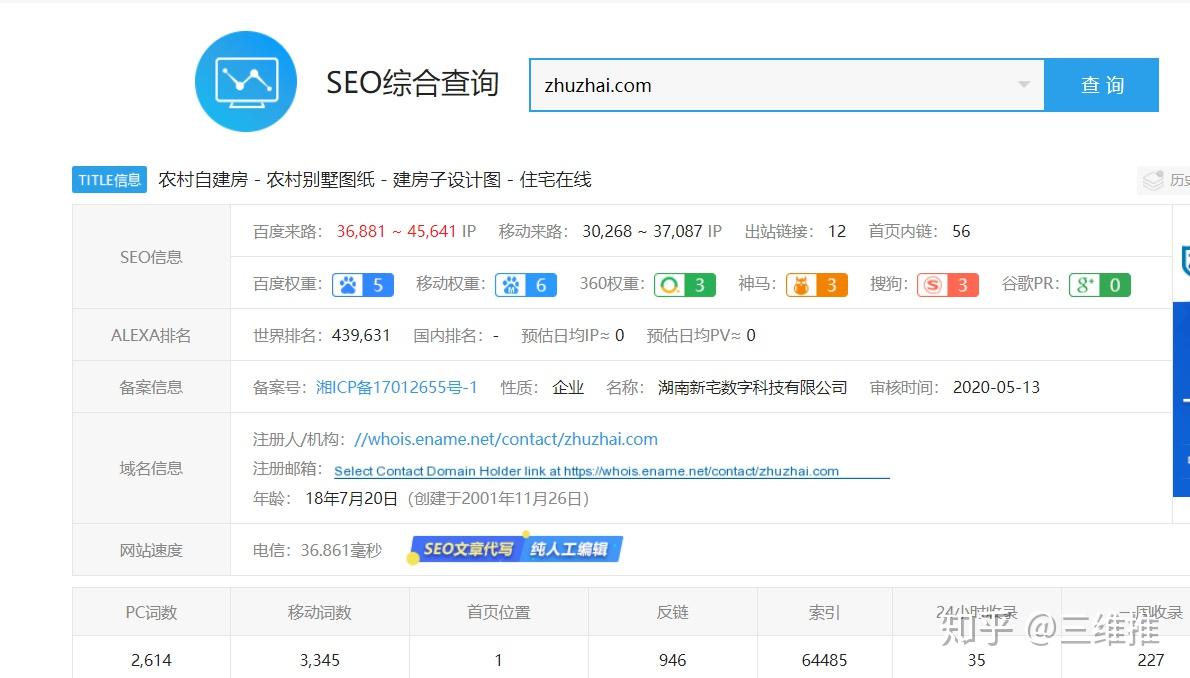Click the SEO综合查询 monitor logo icon
This screenshot has height=678, width=1190.
(x=245, y=81)
